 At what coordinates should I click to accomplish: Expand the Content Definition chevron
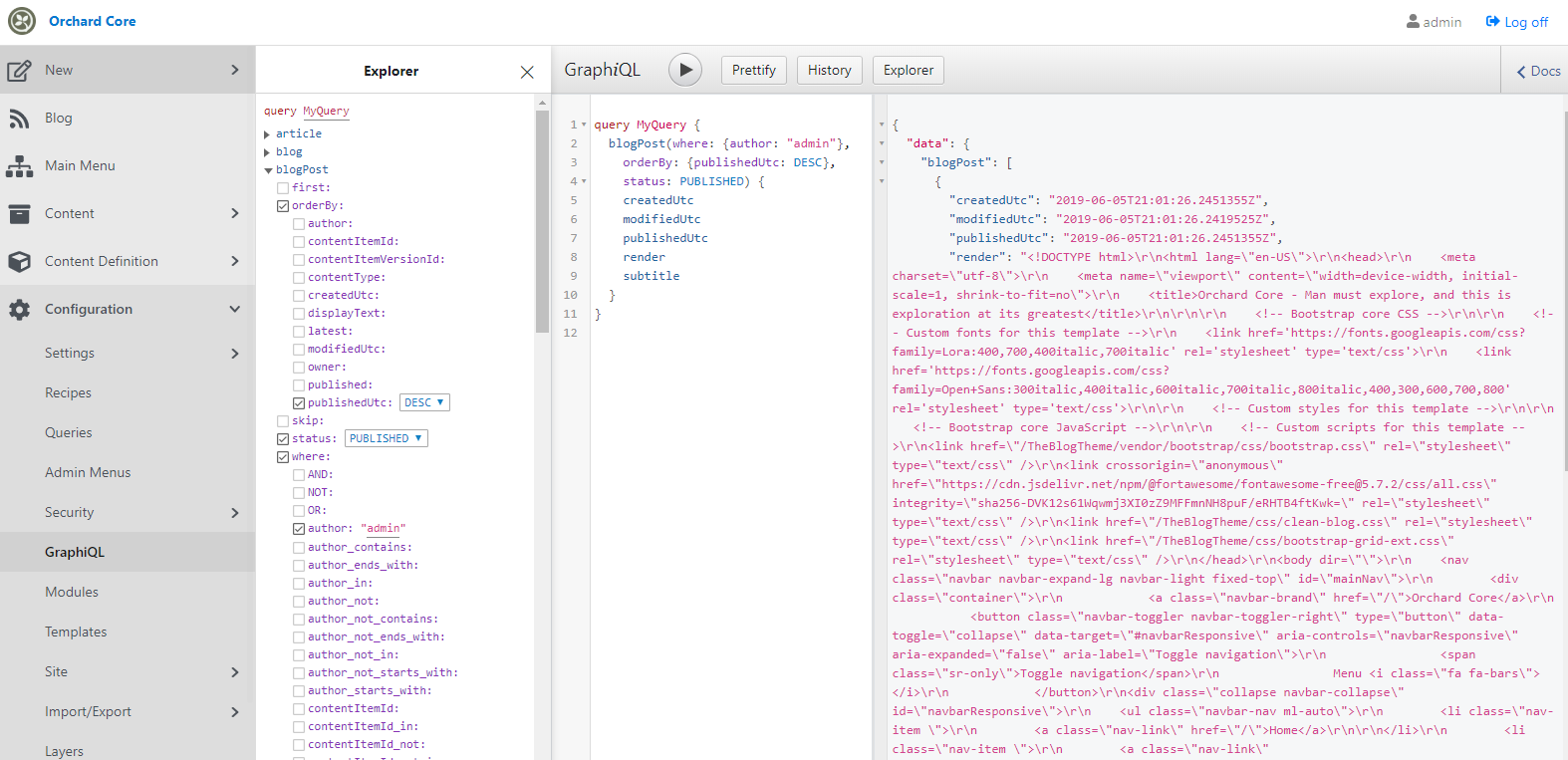[x=235, y=261]
